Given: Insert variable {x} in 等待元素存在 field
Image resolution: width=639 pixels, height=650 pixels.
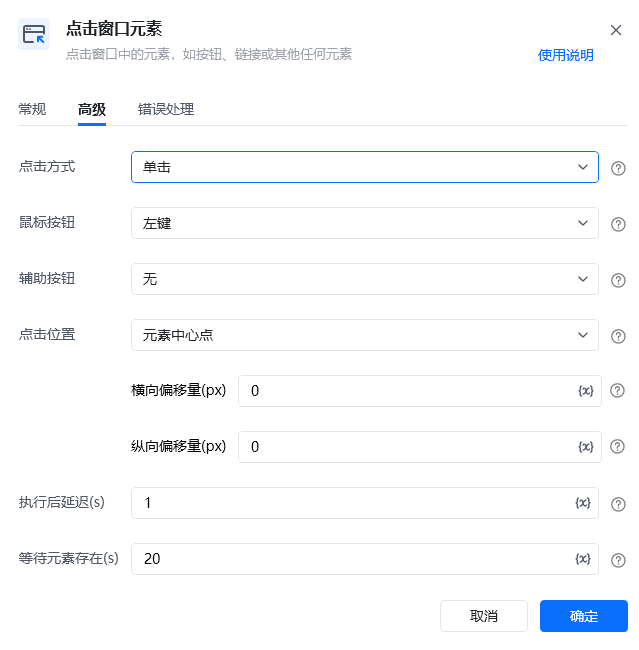Looking at the screenshot, I should [x=583, y=559].
